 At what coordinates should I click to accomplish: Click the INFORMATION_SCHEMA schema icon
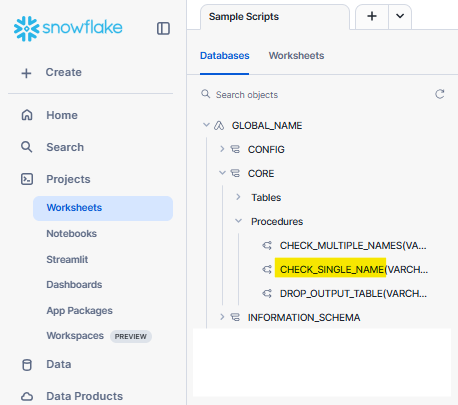(x=235, y=317)
